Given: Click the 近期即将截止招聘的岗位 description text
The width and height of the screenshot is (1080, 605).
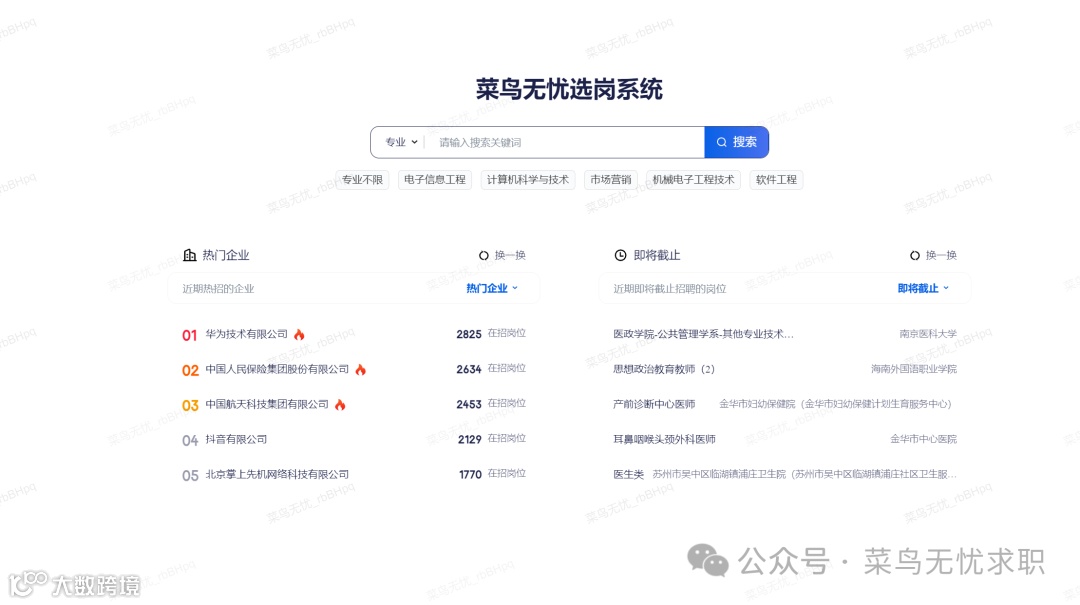Looking at the screenshot, I should pos(669,289).
